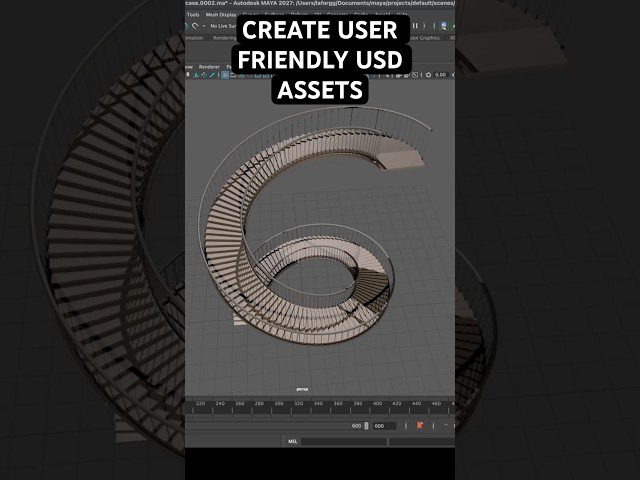Click the redo arrow icon in status line
The image size is (640, 480).
196,26
